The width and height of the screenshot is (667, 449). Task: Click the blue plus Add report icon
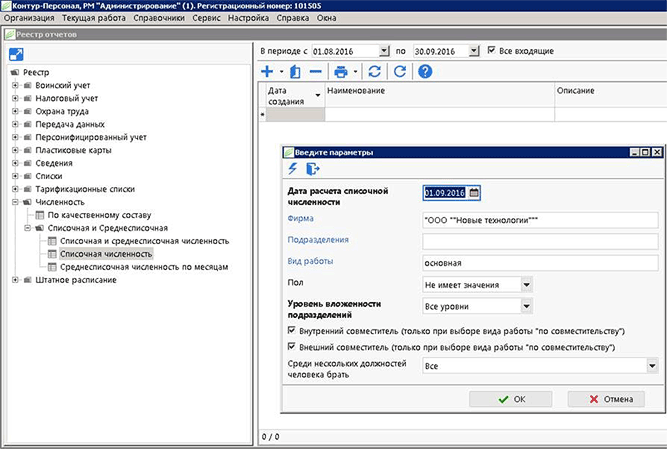267,71
